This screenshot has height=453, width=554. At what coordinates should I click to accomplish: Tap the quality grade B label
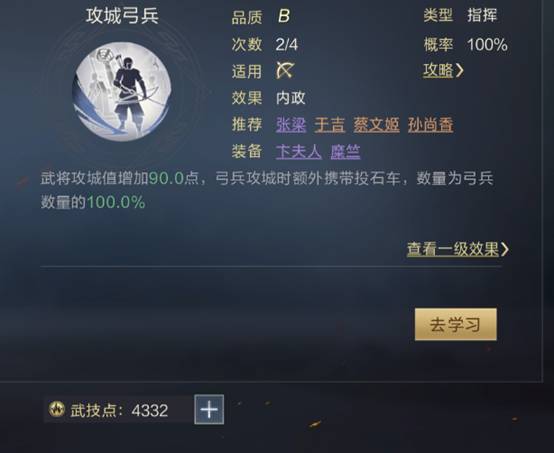point(284,16)
